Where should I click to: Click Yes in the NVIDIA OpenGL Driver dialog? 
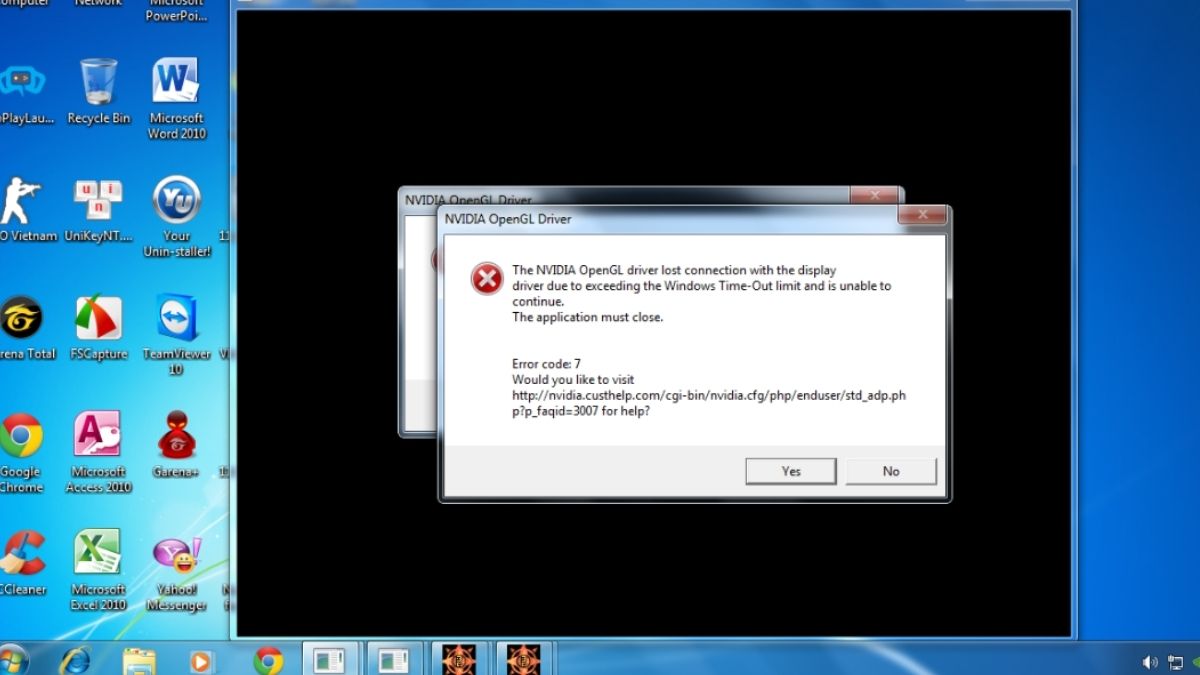tap(790, 471)
